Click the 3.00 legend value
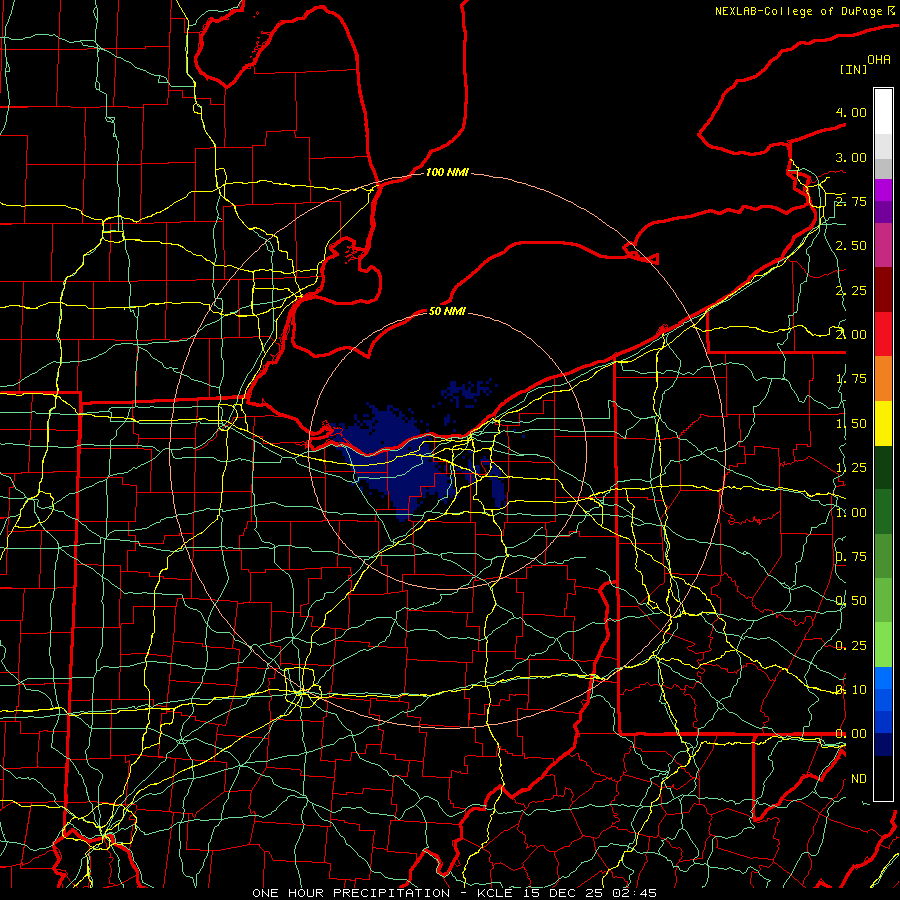 [851, 157]
